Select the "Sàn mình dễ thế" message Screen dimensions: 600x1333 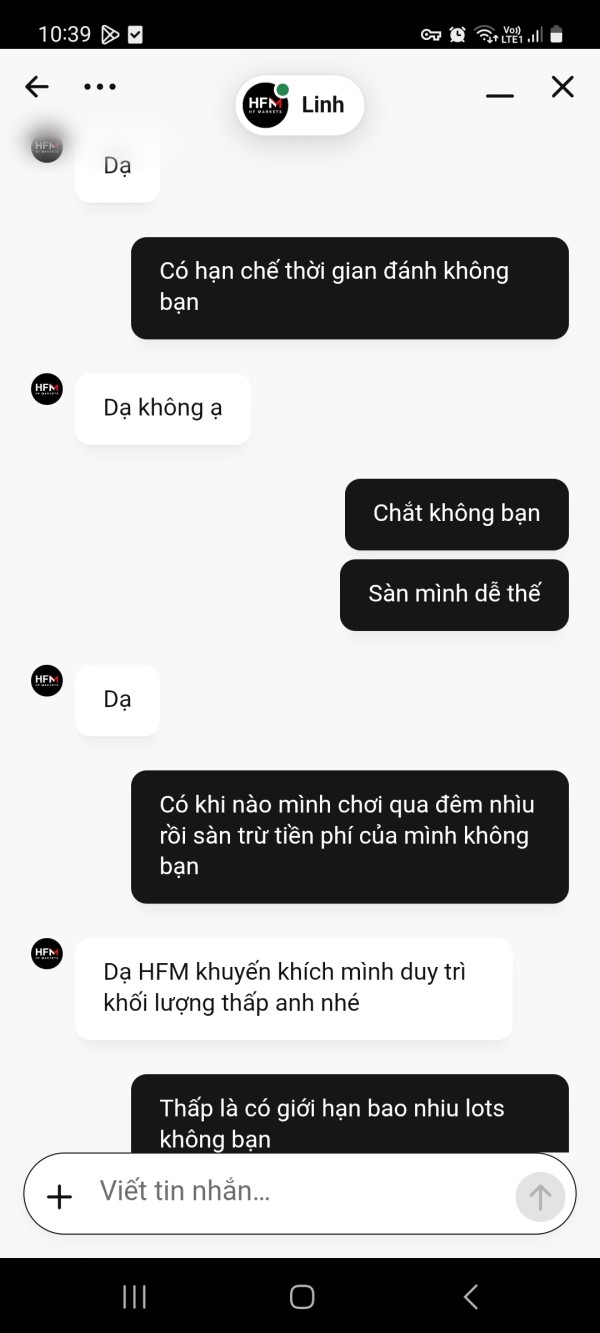pyautogui.click(x=454, y=594)
